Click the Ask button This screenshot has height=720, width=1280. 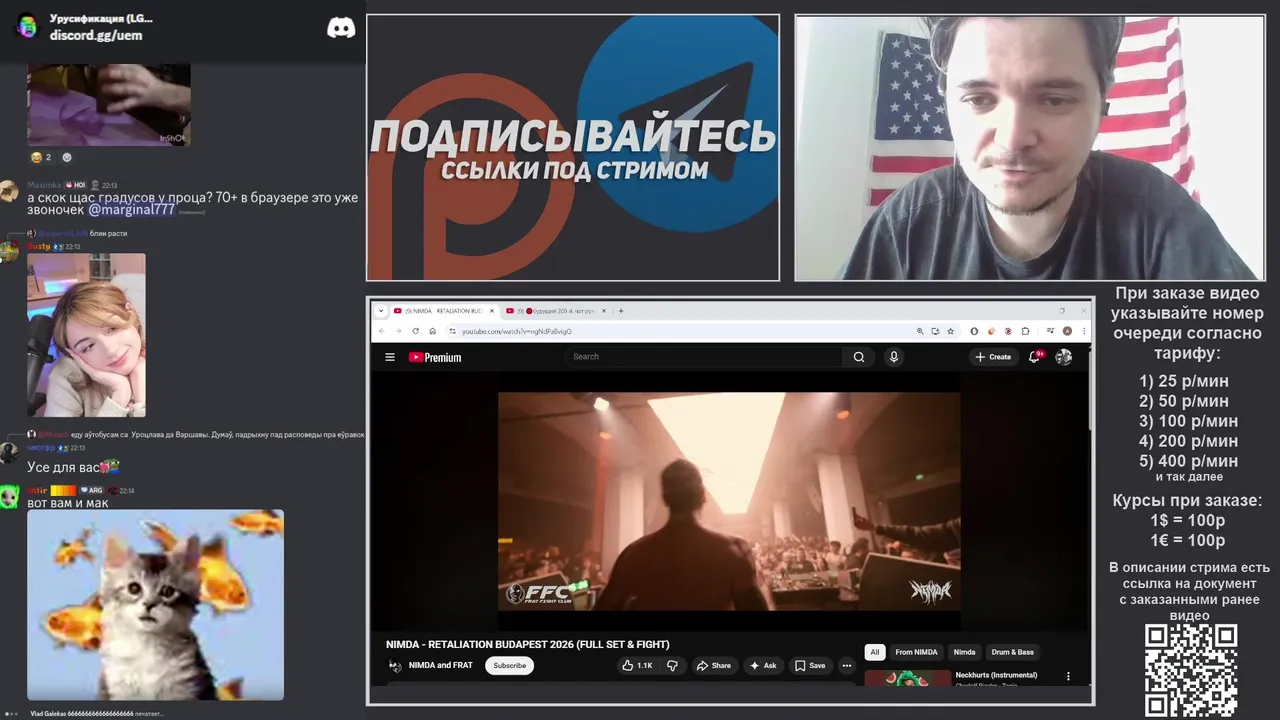point(763,665)
